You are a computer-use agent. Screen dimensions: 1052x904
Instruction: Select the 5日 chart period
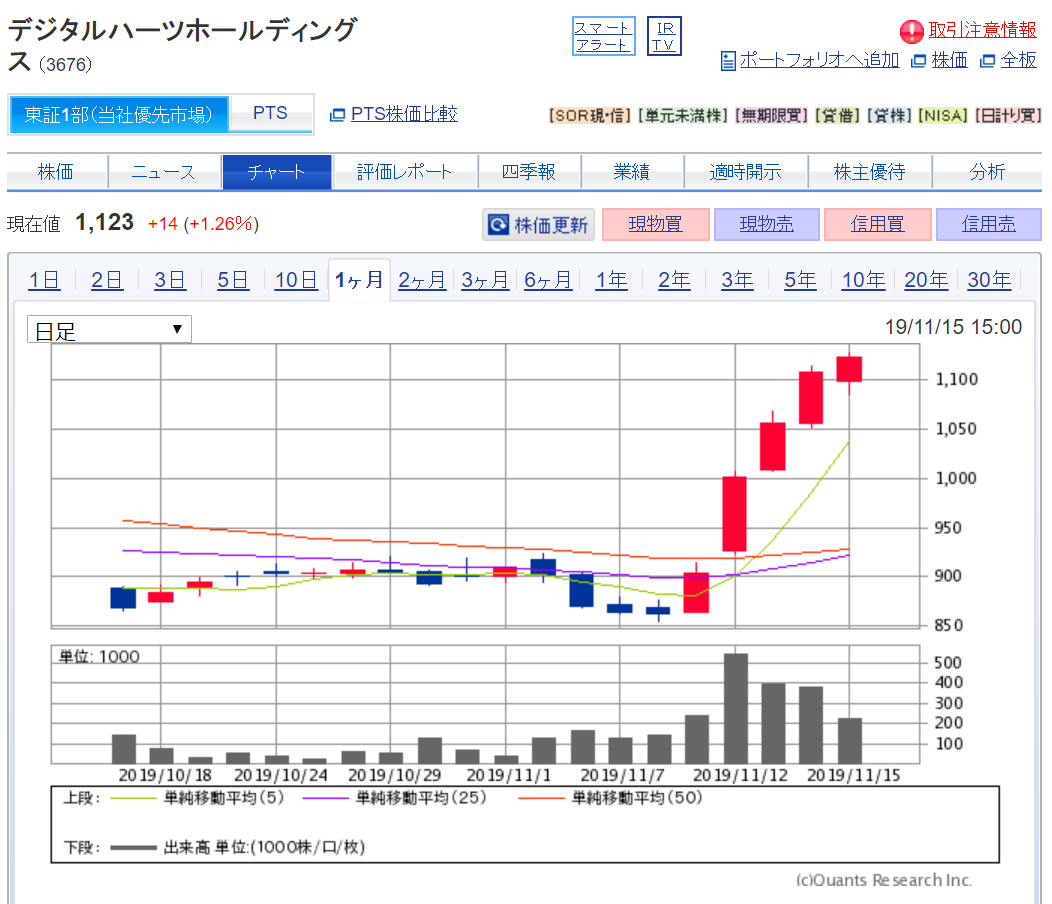point(233,280)
